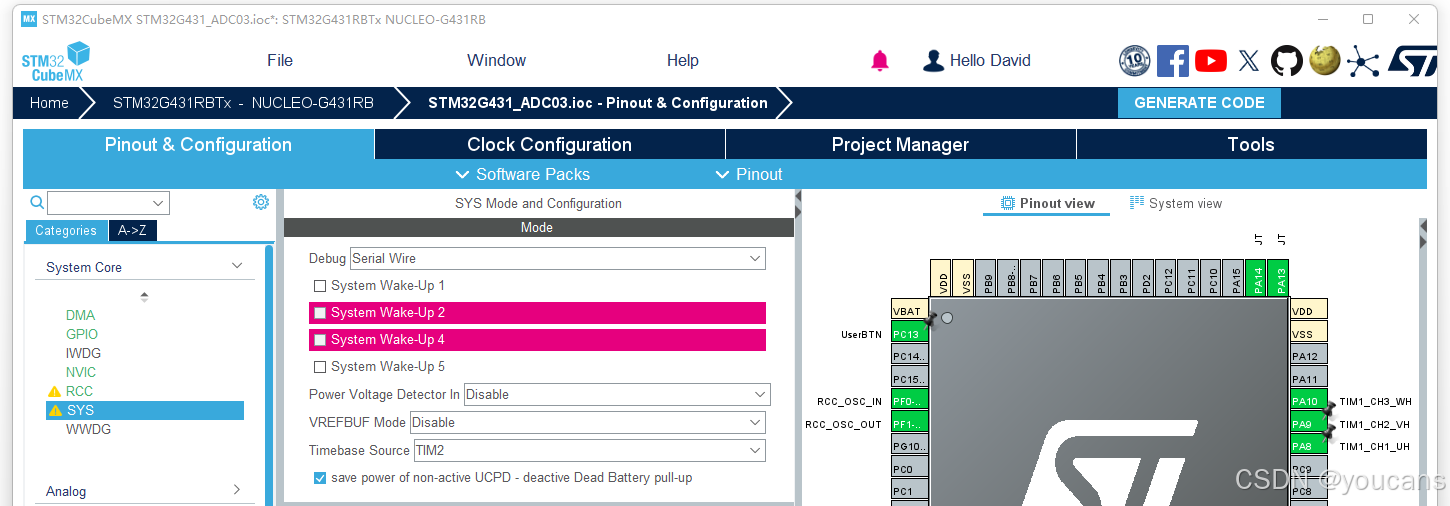Click the ST community network icon
This screenshot has height=506, width=1450.
coord(1362,61)
